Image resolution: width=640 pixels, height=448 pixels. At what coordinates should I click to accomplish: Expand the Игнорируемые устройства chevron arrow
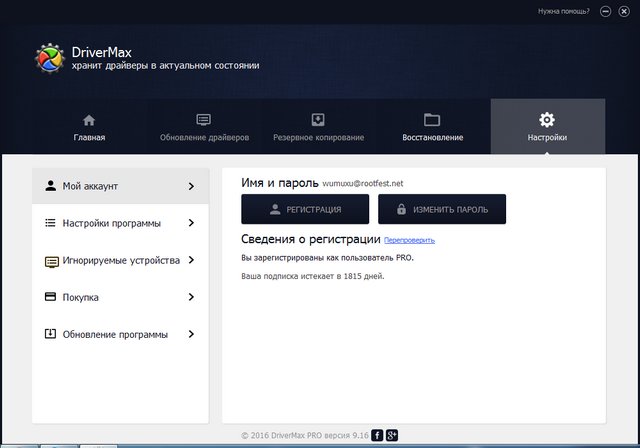click(x=191, y=260)
